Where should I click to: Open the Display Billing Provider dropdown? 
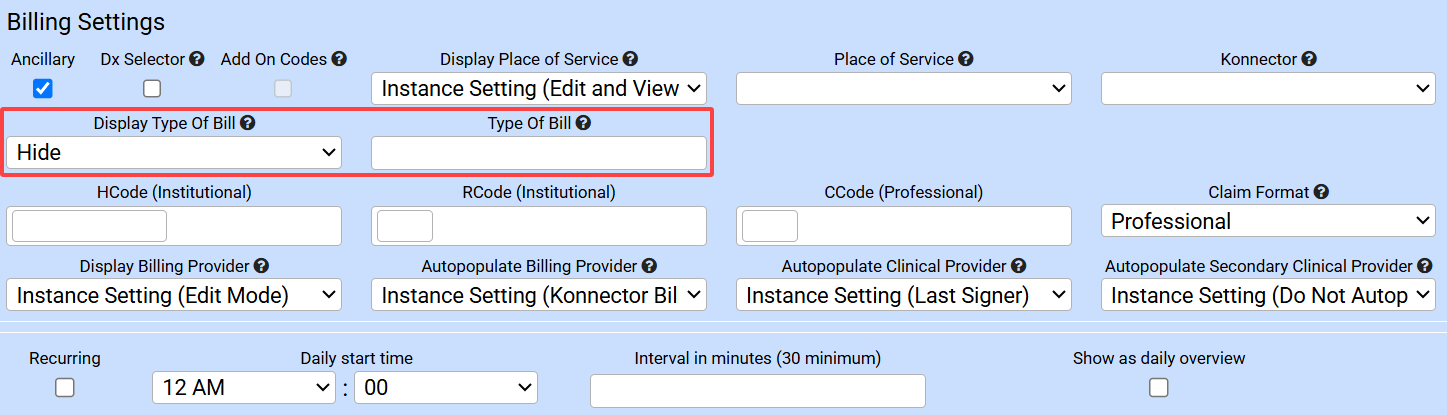coord(174,295)
